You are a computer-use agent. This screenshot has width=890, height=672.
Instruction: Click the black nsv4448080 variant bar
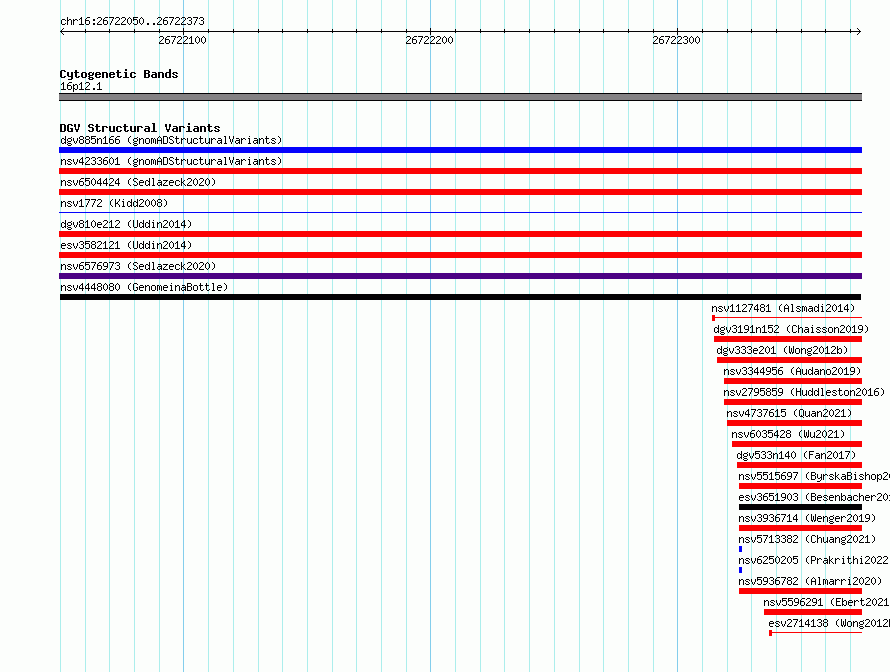tap(460, 297)
